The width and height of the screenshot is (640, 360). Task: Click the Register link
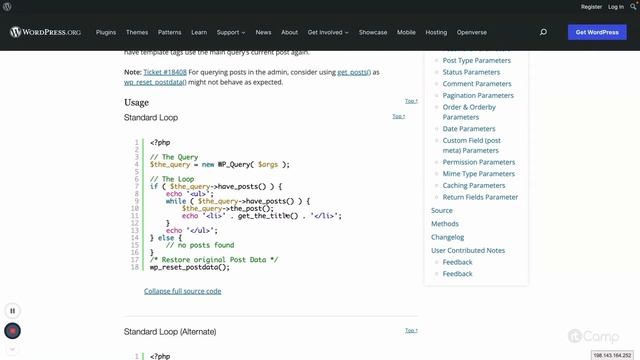(x=591, y=7)
